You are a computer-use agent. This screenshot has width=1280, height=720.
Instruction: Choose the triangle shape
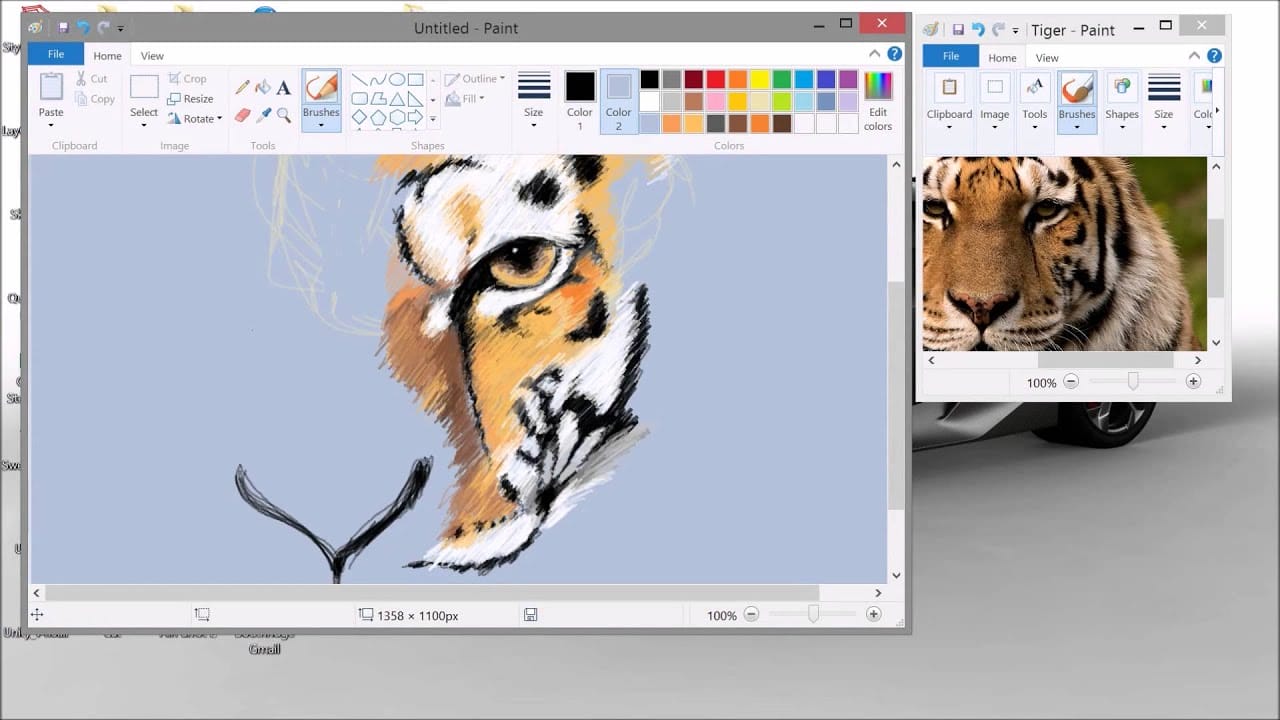(398, 97)
